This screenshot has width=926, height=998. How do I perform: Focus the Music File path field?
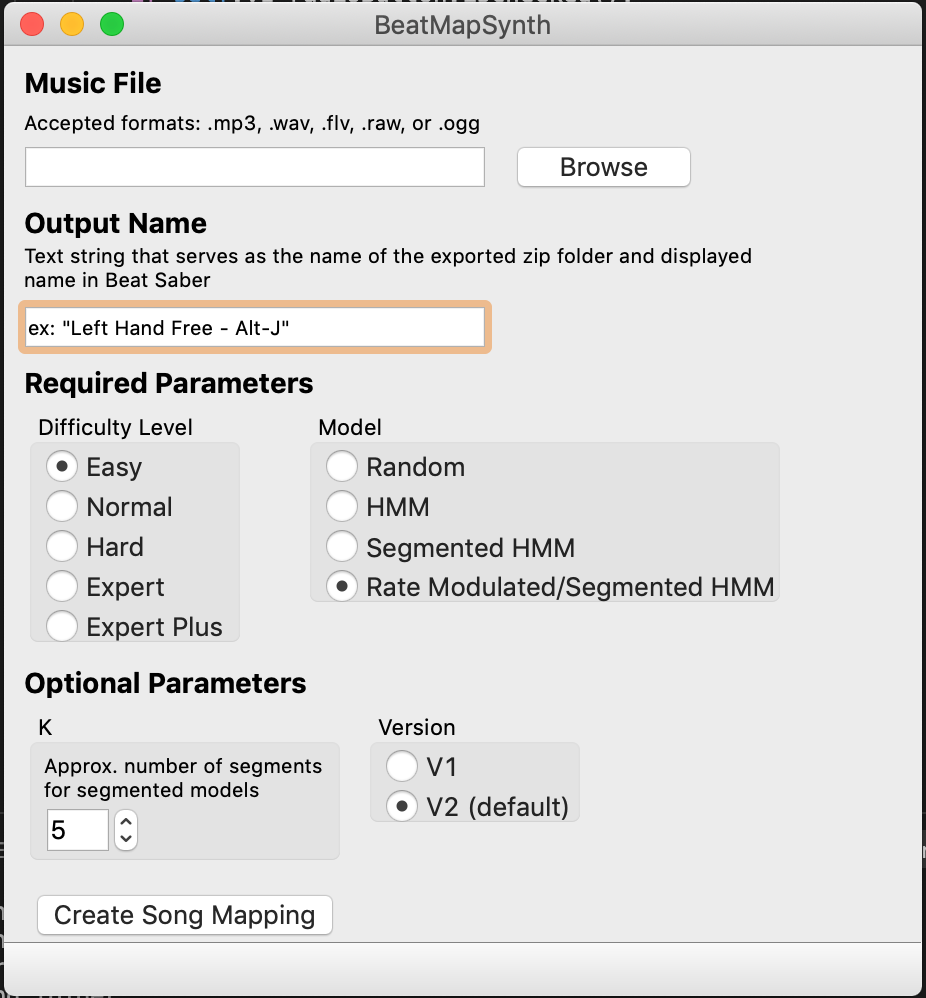pos(254,167)
